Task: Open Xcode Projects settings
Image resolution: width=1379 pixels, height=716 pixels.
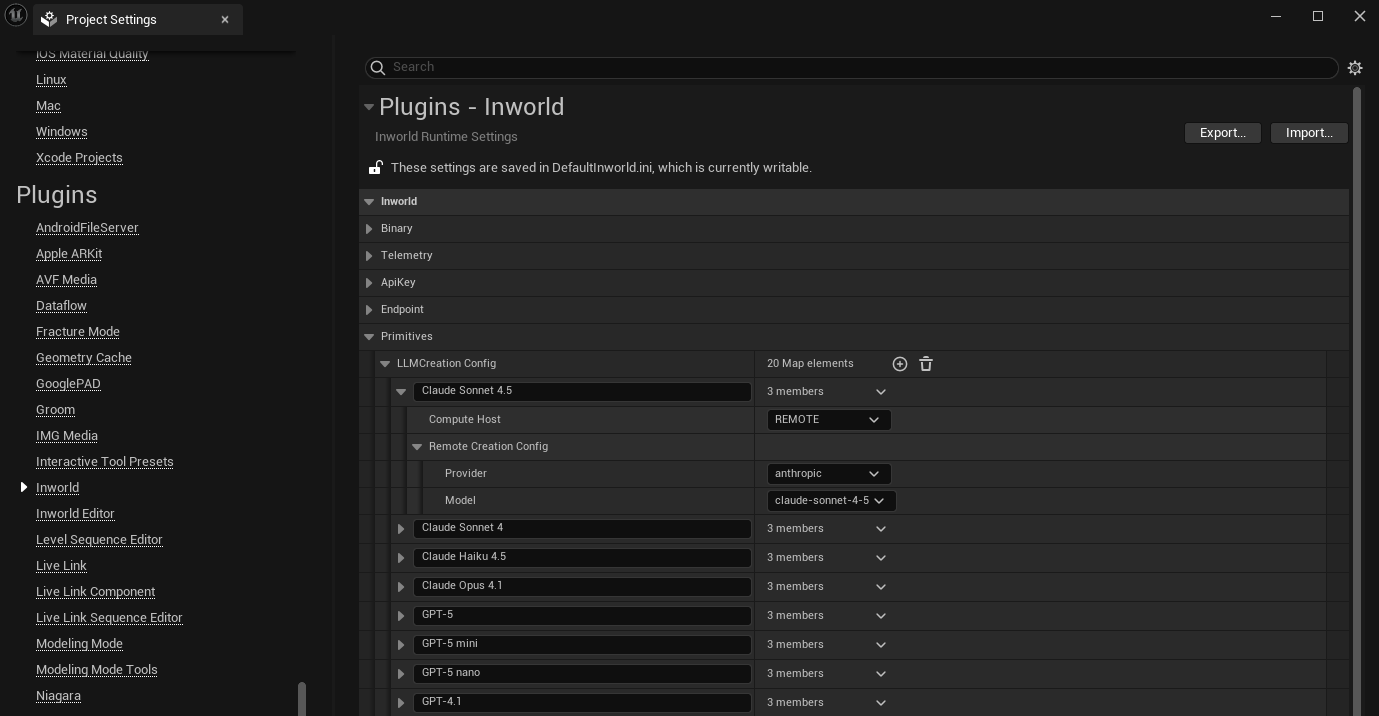Action: pos(79,157)
